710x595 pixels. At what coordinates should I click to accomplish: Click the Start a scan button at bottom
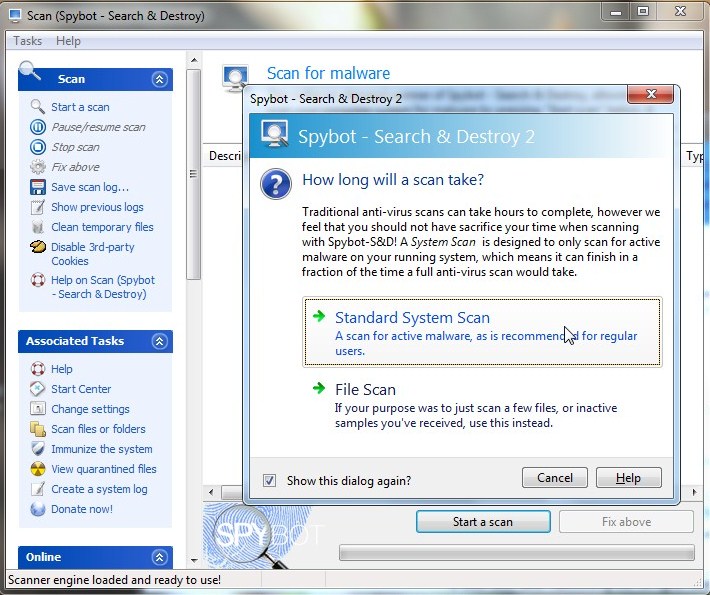(483, 522)
